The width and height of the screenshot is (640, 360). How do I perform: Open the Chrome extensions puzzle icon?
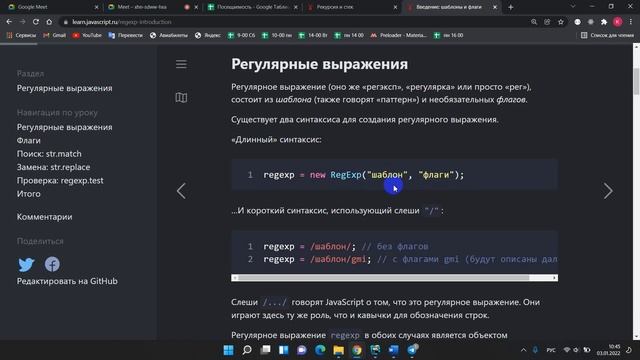coord(604,22)
